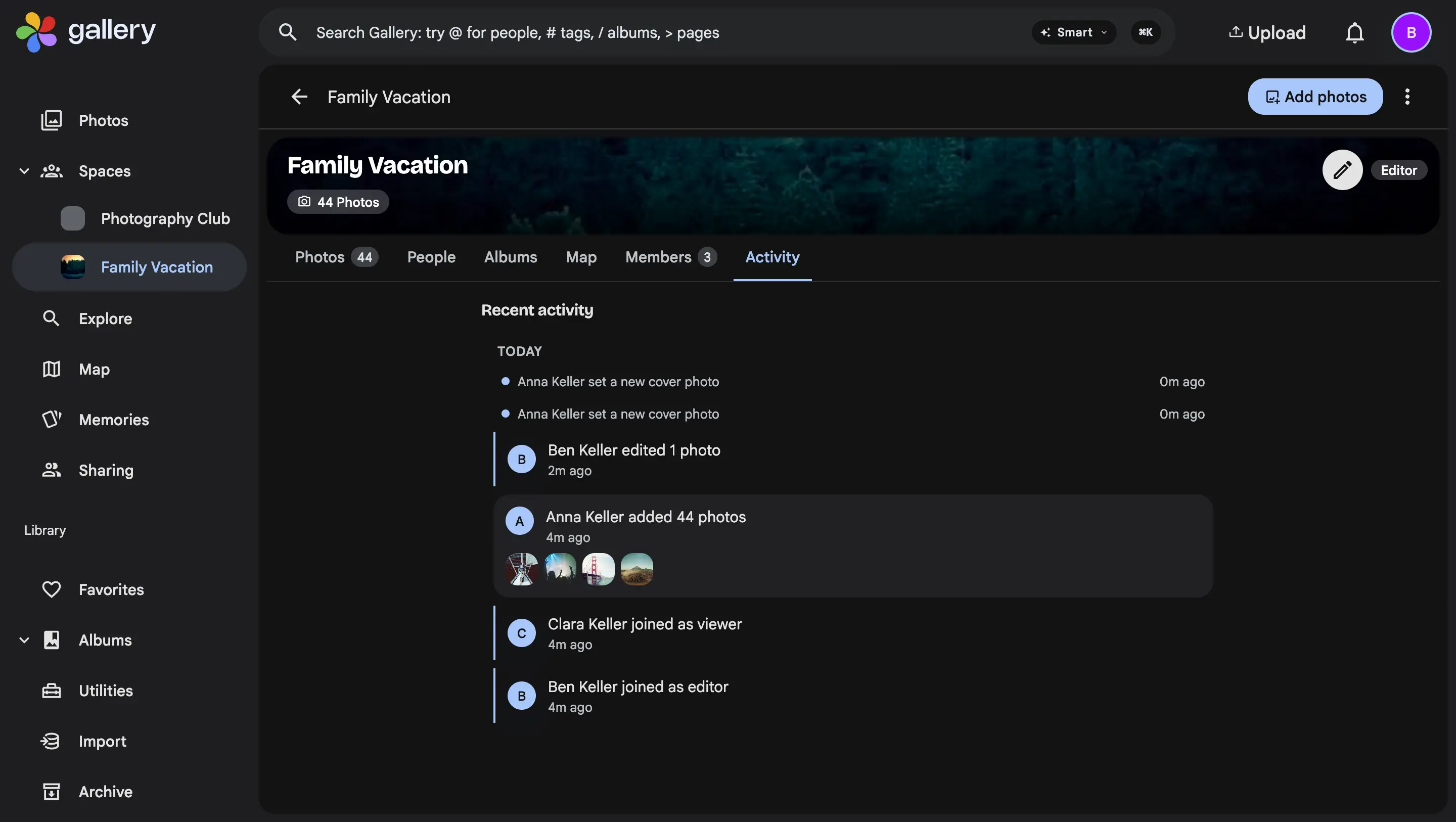
Task: Collapse the Albums section chevron
Action: (24, 640)
